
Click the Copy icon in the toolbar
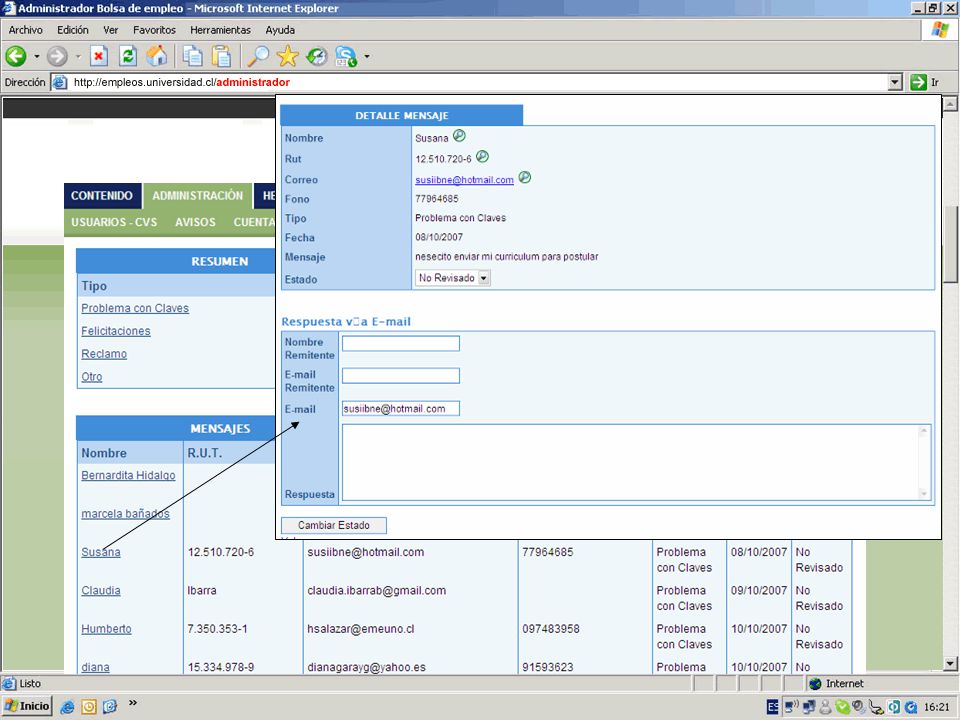[193, 56]
